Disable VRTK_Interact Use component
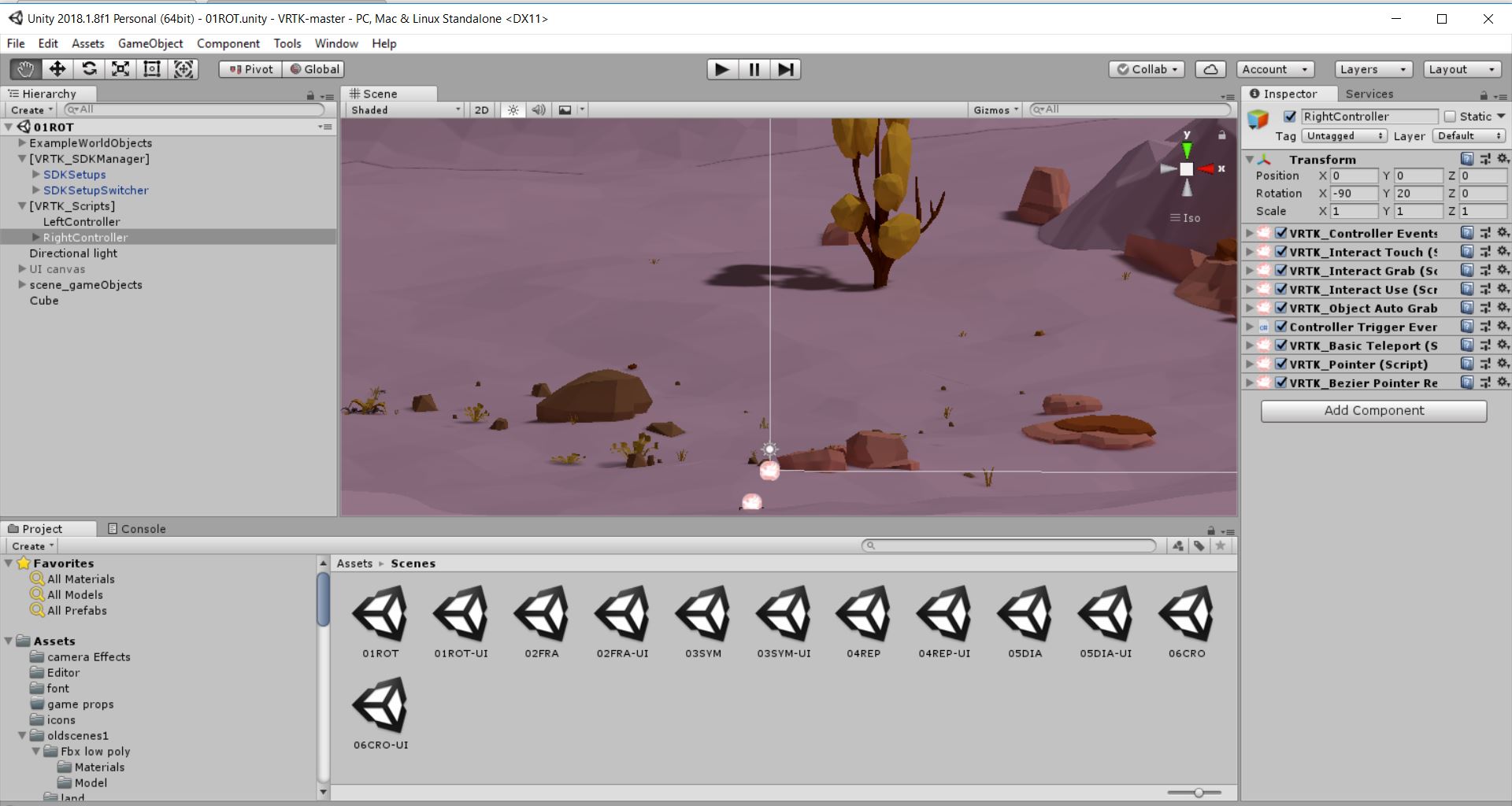 pyautogui.click(x=1281, y=290)
